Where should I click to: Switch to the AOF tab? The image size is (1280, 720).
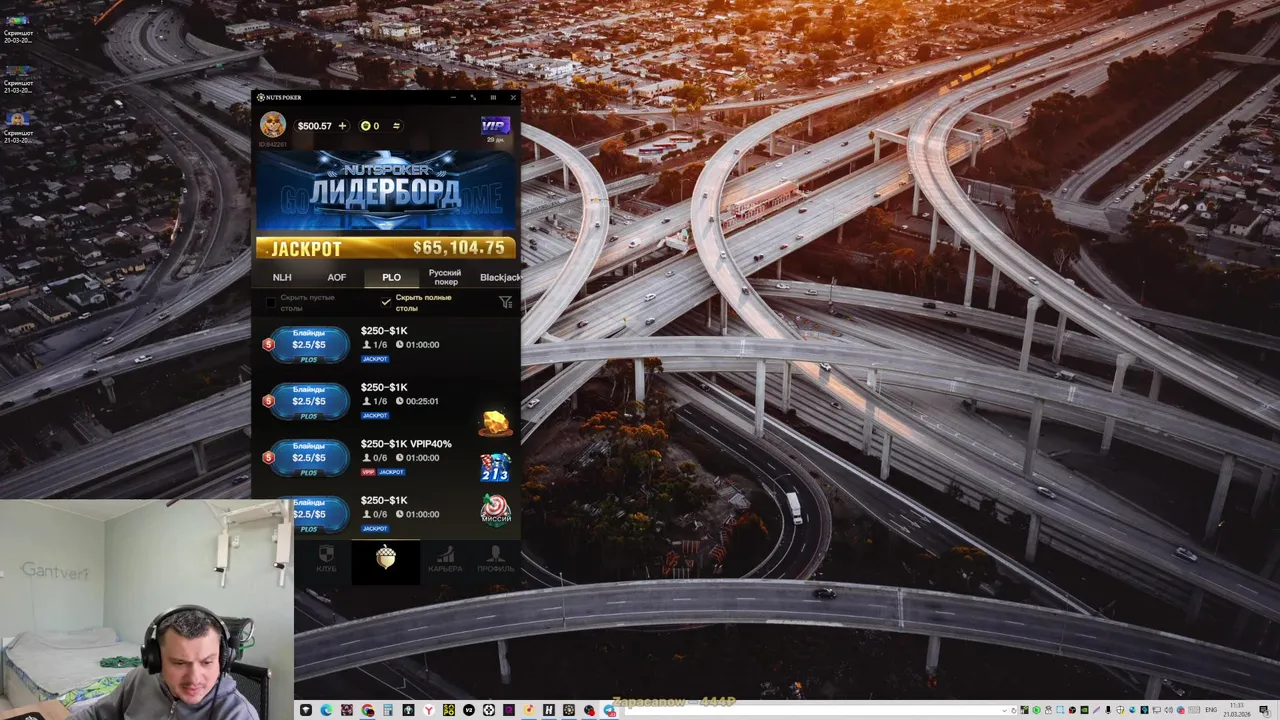[337, 277]
